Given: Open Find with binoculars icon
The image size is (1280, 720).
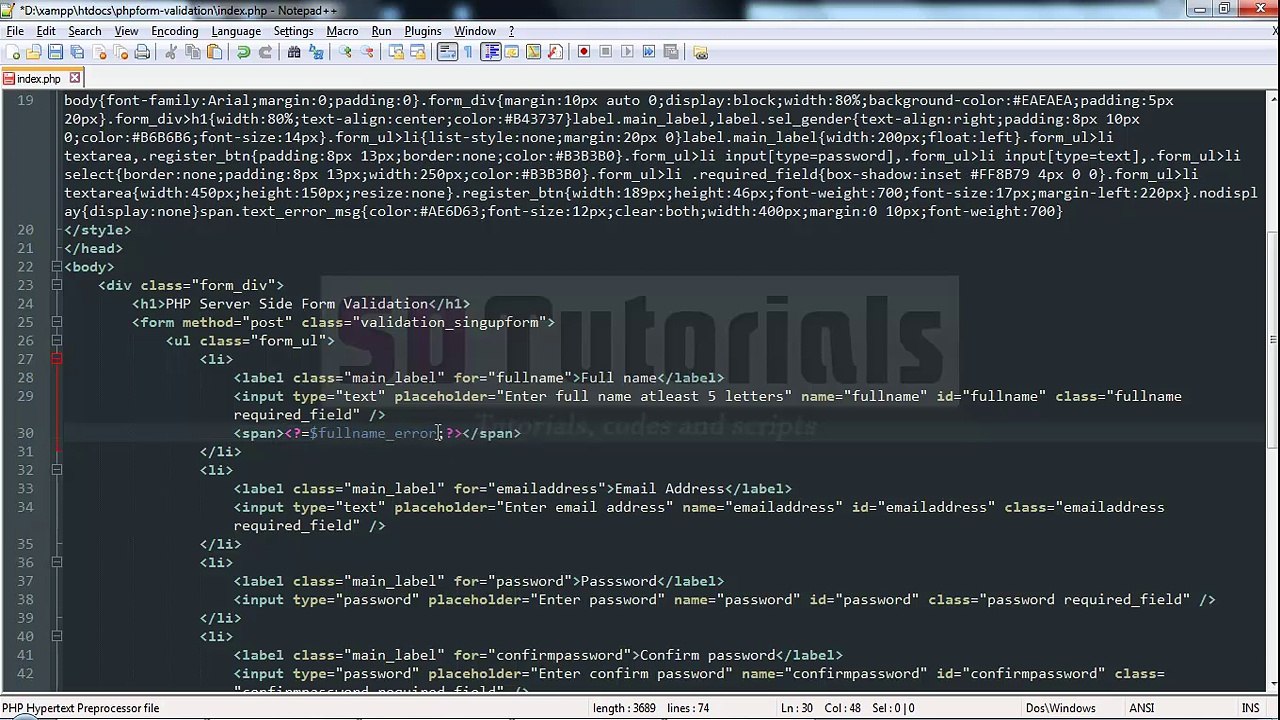Looking at the screenshot, I should pyautogui.click(x=294, y=52).
